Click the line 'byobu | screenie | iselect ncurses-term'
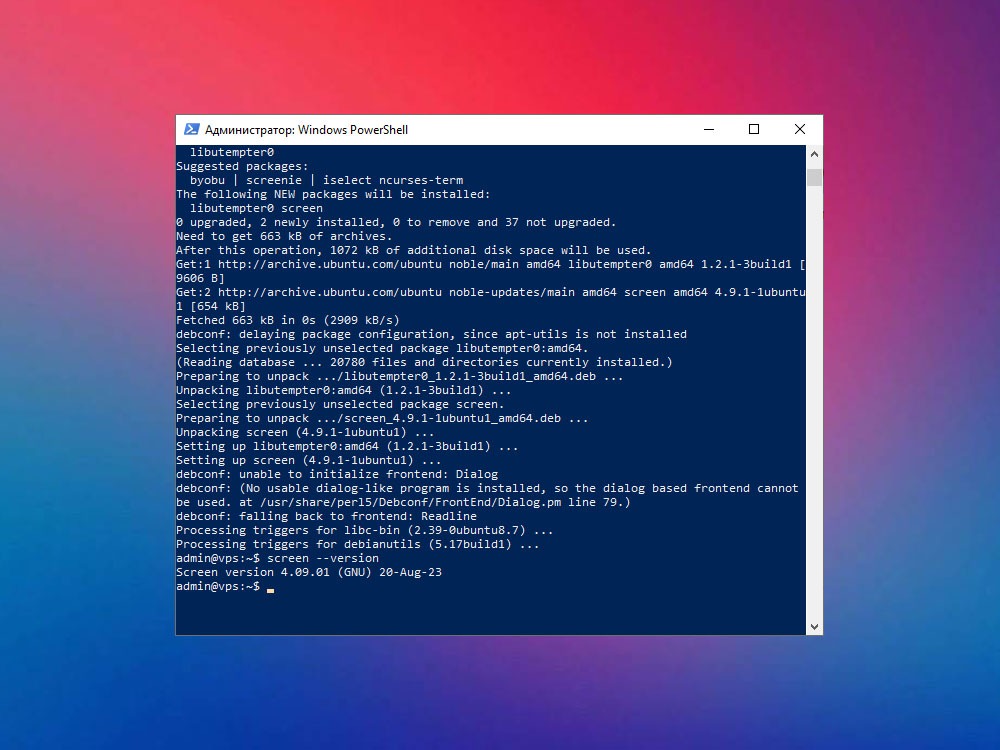This screenshot has width=1000, height=750. point(327,180)
